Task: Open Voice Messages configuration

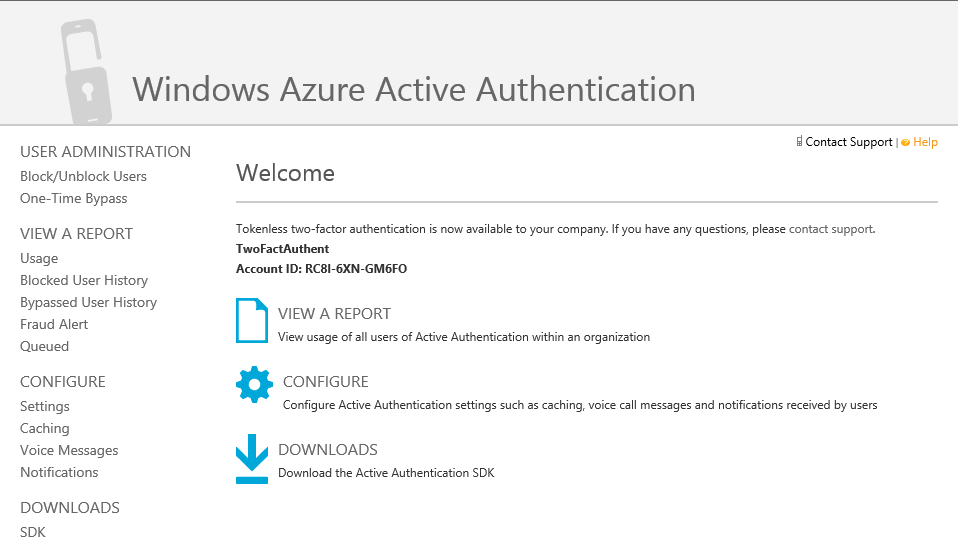Action: [69, 450]
